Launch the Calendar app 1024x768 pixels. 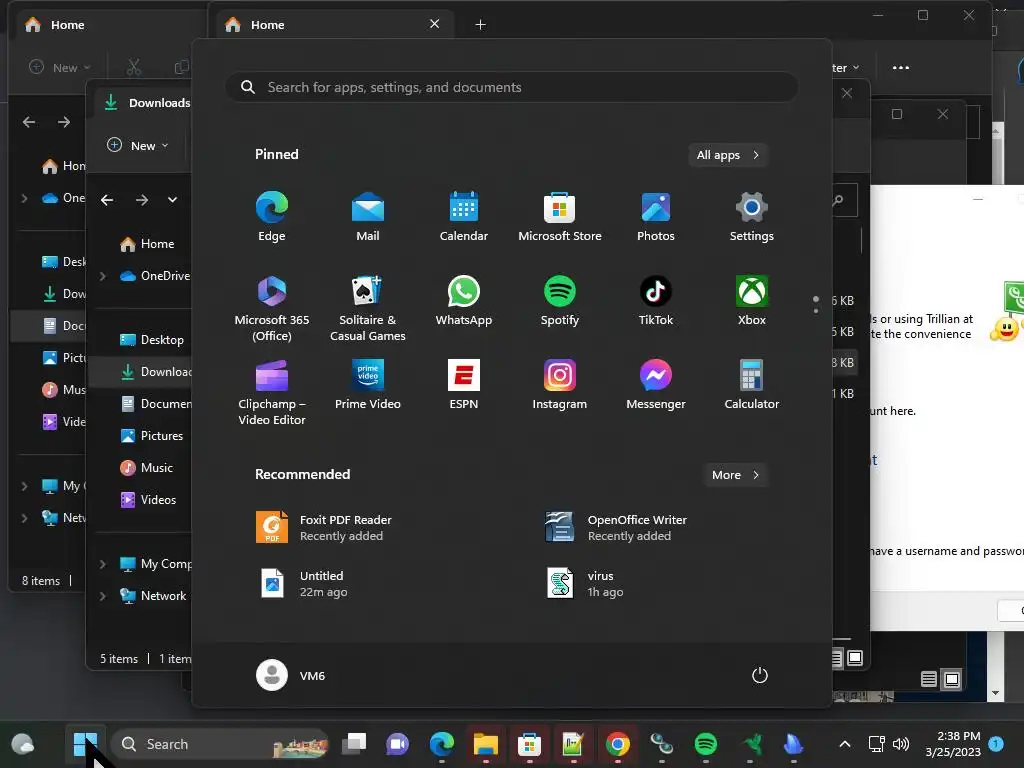point(464,217)
